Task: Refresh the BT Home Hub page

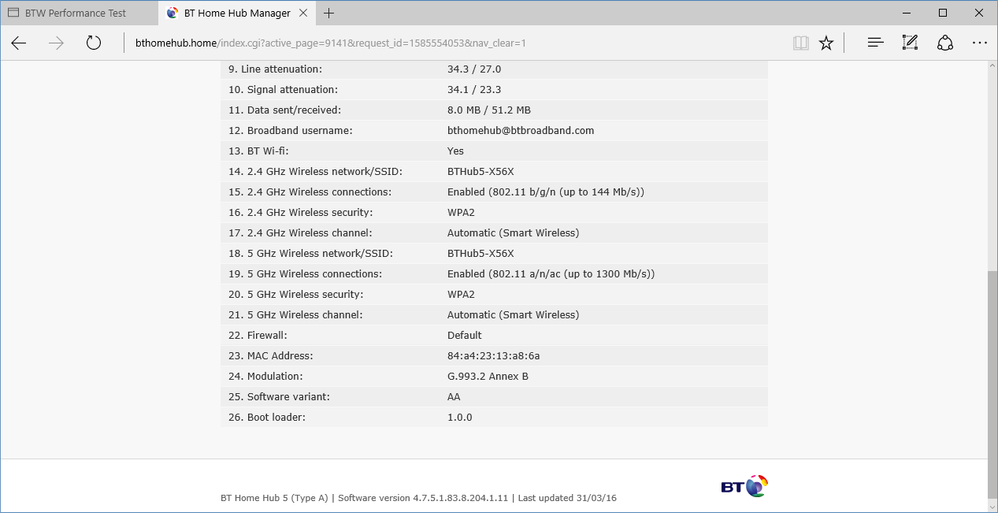Action: click(x=94, y=43)
